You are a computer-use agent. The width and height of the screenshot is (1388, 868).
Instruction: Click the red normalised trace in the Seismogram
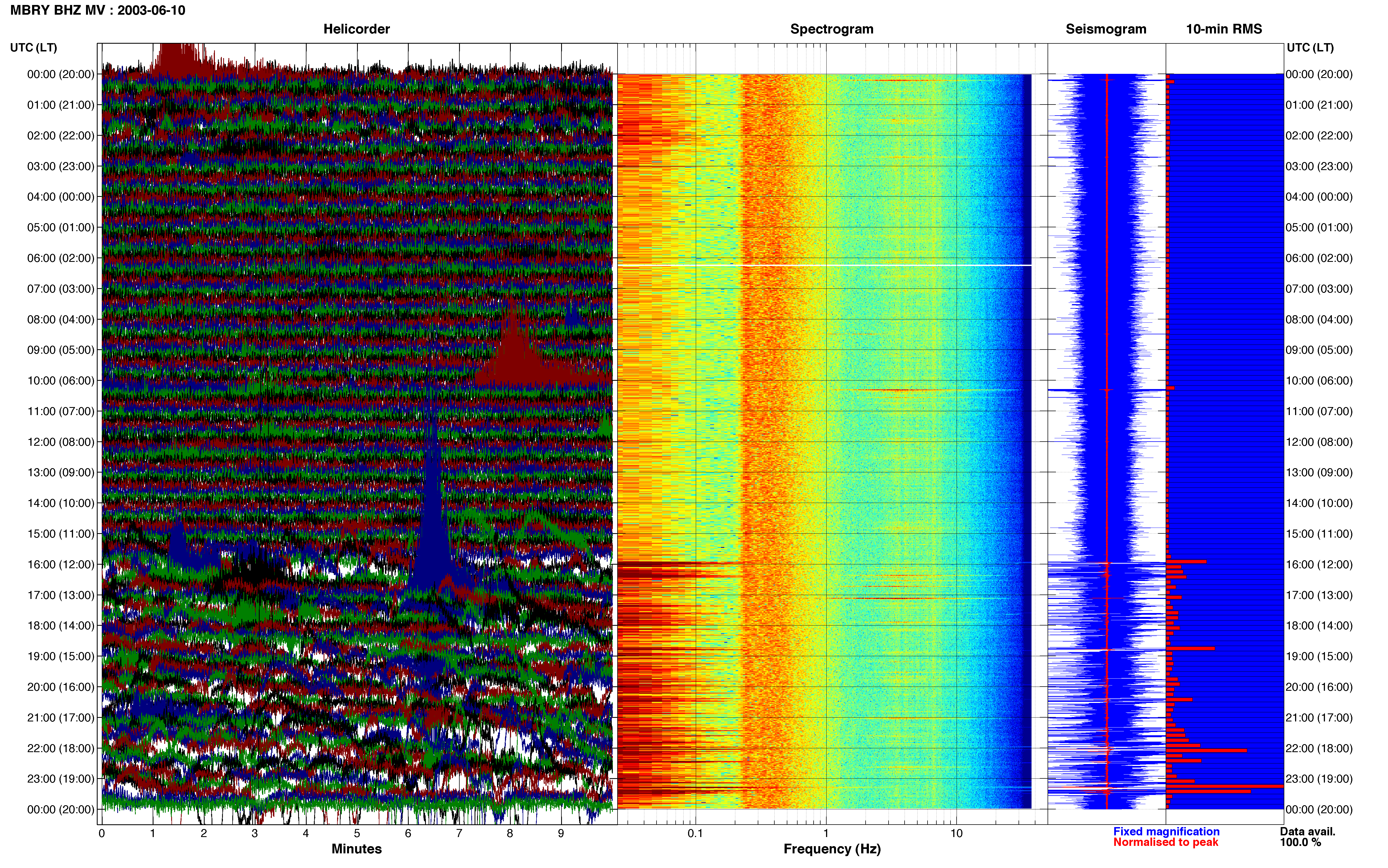click(1107, 441)
